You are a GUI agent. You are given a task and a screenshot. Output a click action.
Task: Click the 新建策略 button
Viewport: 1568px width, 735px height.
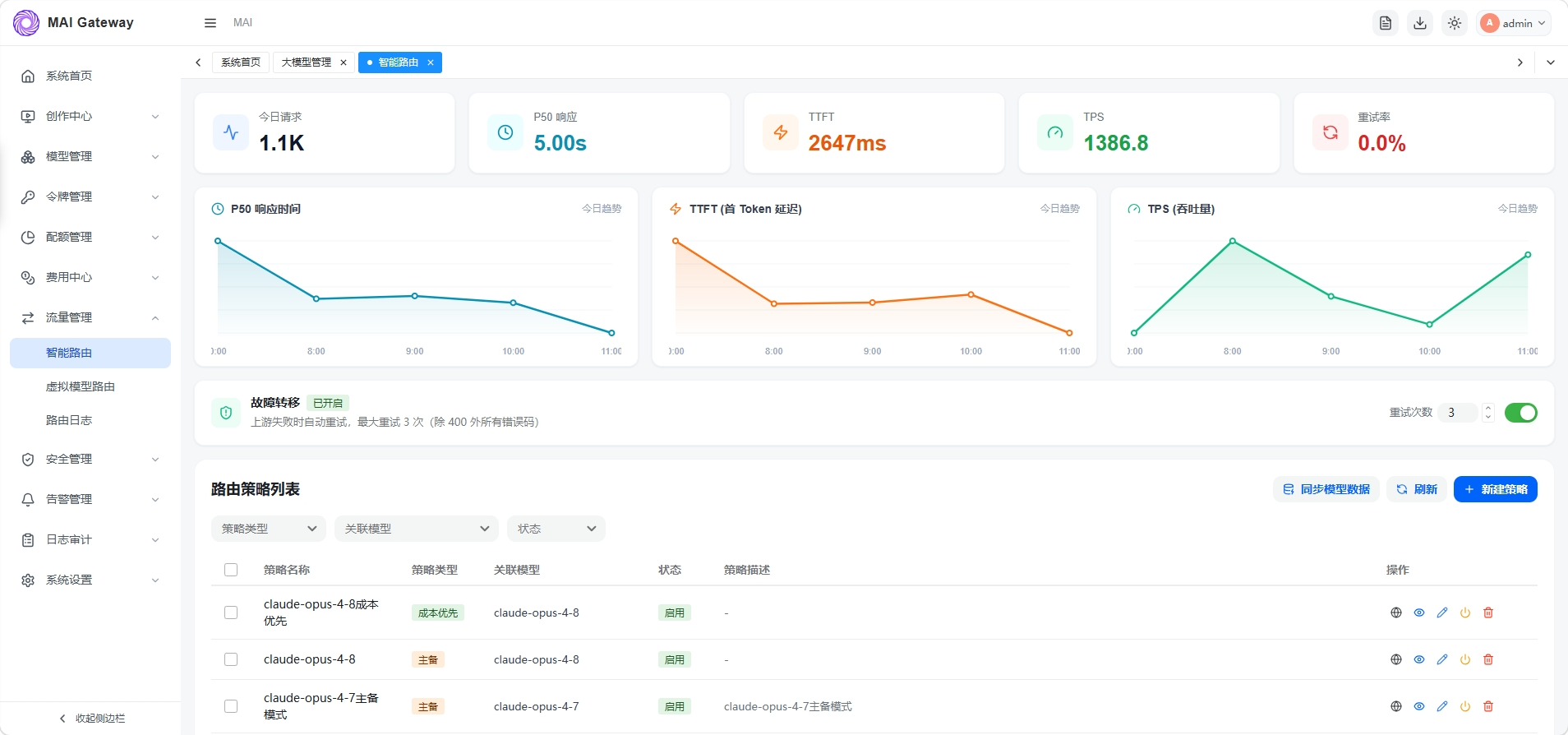[x=1496, y=489]
